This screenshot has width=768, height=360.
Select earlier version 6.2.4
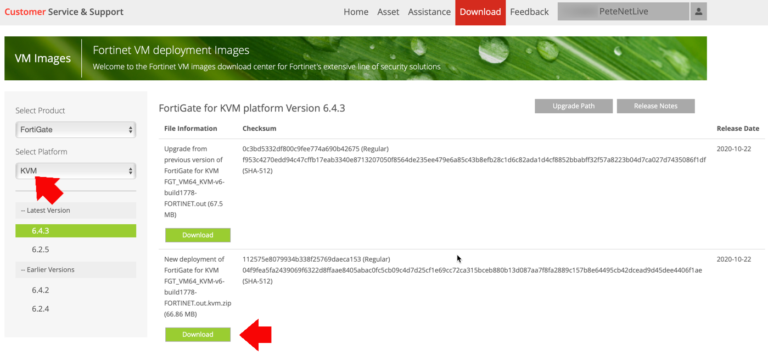pyautogui.click(x=41, y=309)
